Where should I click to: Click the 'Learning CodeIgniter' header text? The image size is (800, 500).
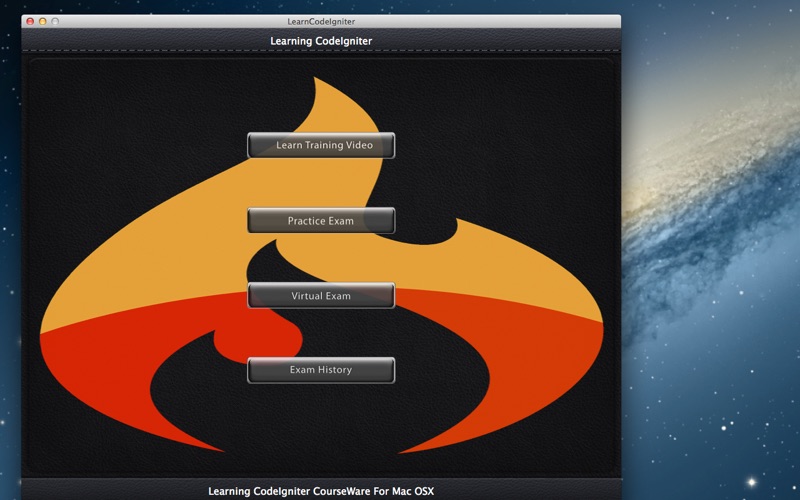tap(321, 41)
